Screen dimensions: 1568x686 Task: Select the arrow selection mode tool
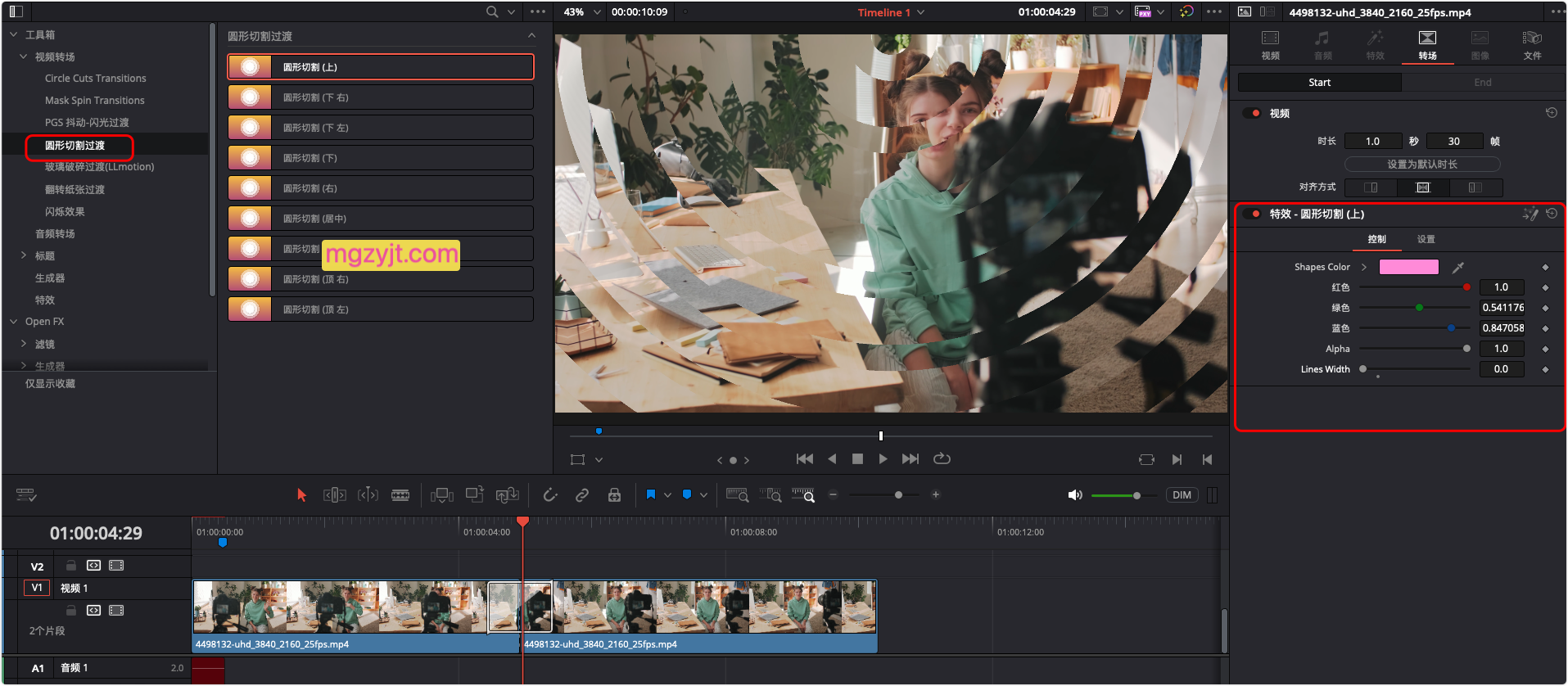301,495
